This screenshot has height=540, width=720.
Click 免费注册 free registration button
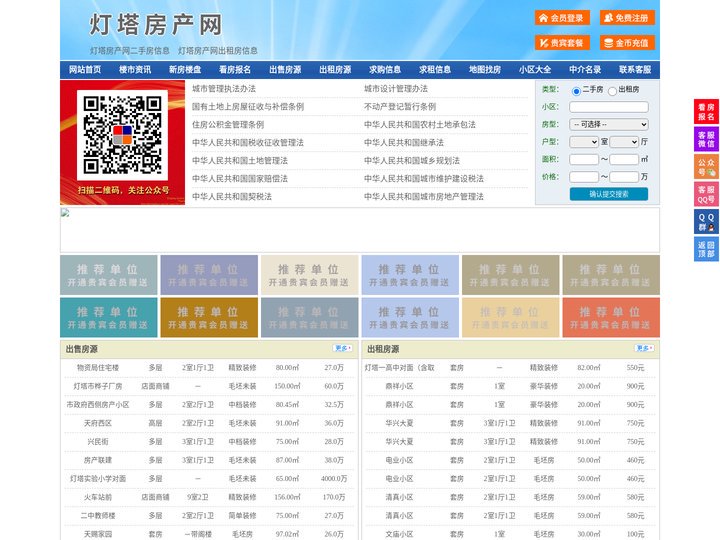(627, 18)
